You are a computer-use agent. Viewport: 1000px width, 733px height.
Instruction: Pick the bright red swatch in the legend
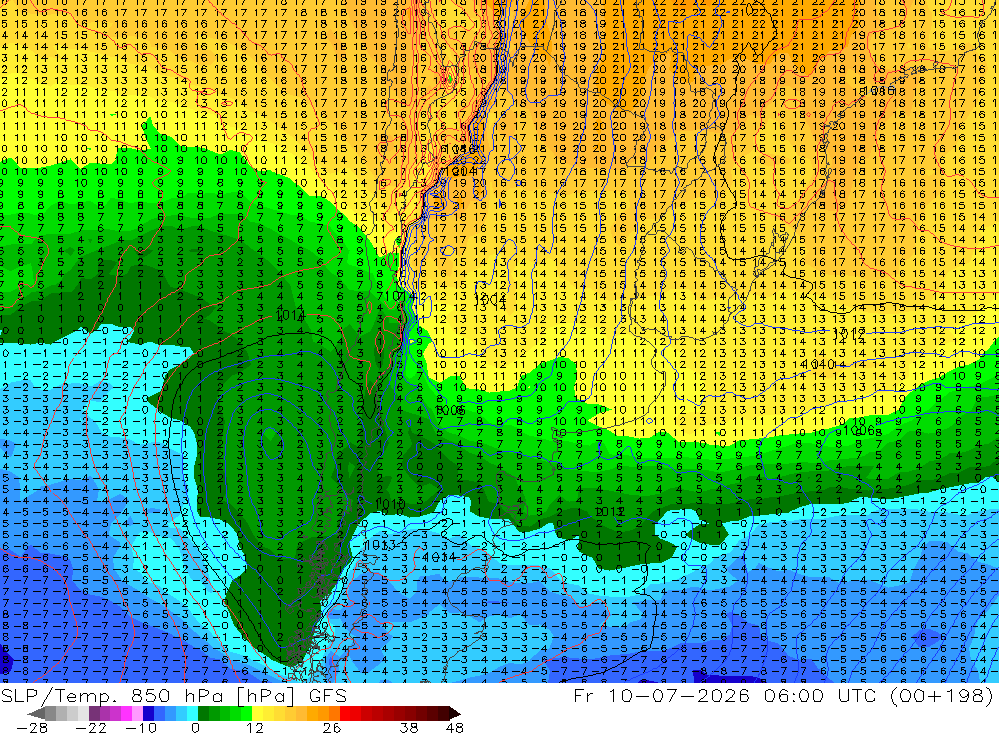click(x=345, y=713)
